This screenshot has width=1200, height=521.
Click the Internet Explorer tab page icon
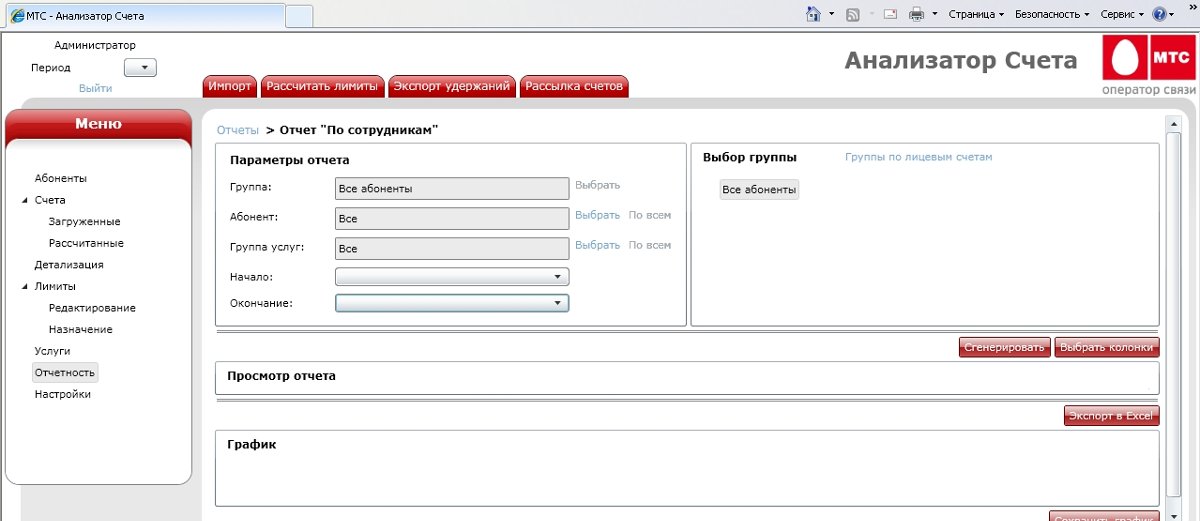point(17,15)
